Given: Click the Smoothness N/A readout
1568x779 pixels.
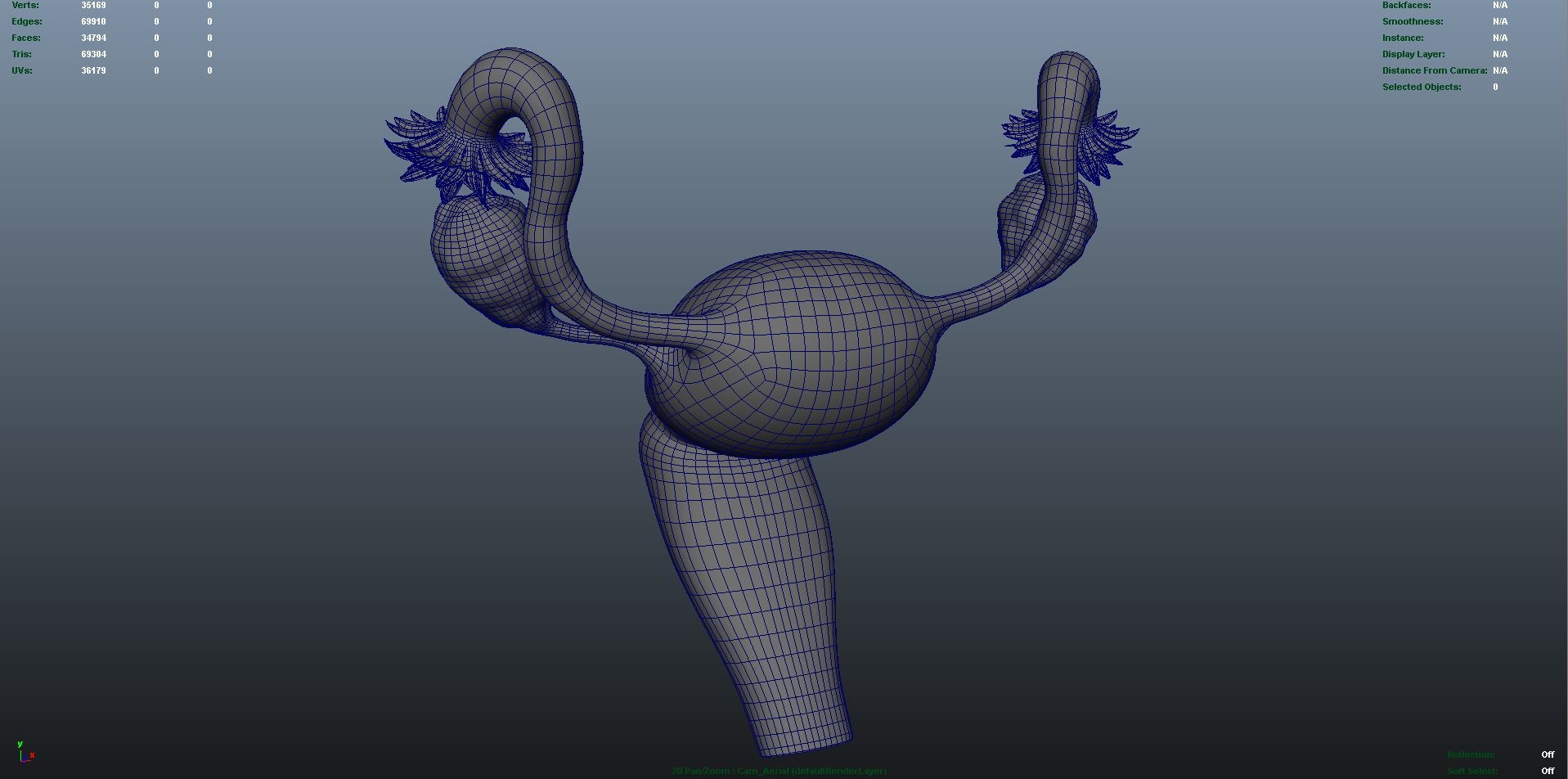Looking at the screenshot, I should point(1500,21).
